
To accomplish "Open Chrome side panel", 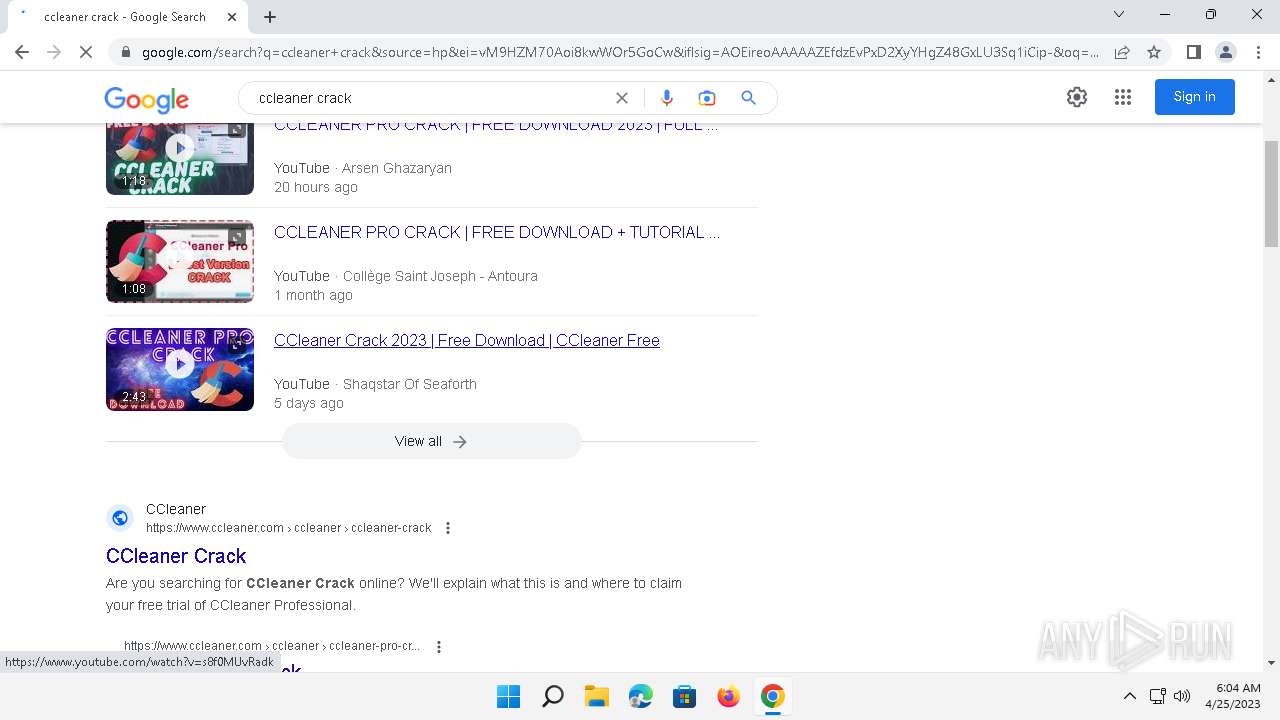I will click(1193, 52).
